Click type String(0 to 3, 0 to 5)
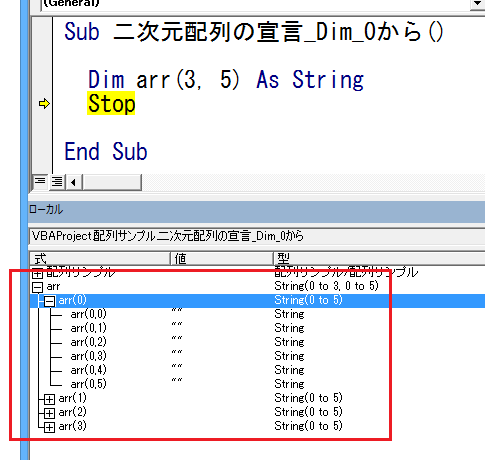485x460 pixels. [x=326, y=286]
